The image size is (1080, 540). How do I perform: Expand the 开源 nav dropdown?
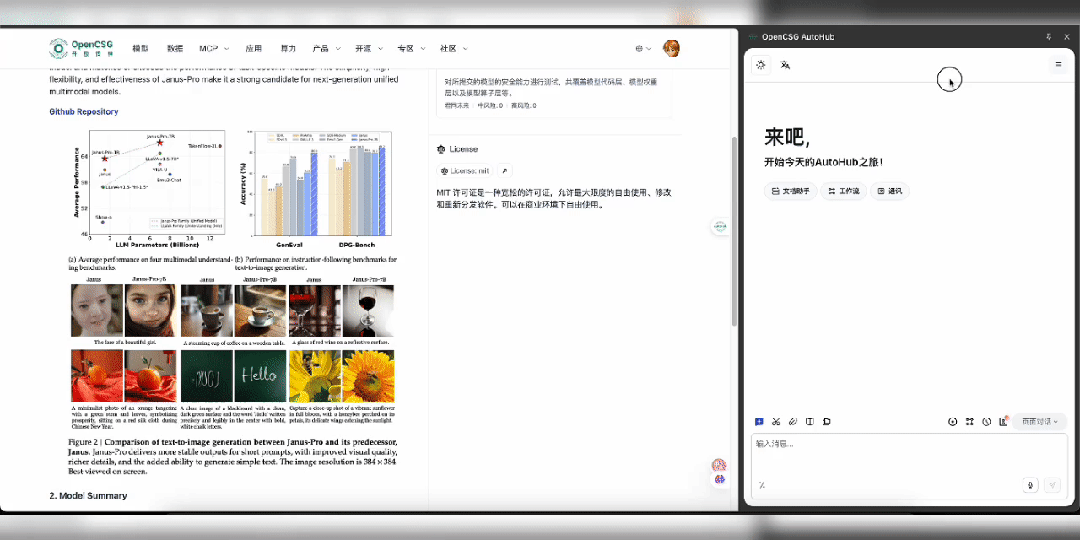click(x=369, y=49)
